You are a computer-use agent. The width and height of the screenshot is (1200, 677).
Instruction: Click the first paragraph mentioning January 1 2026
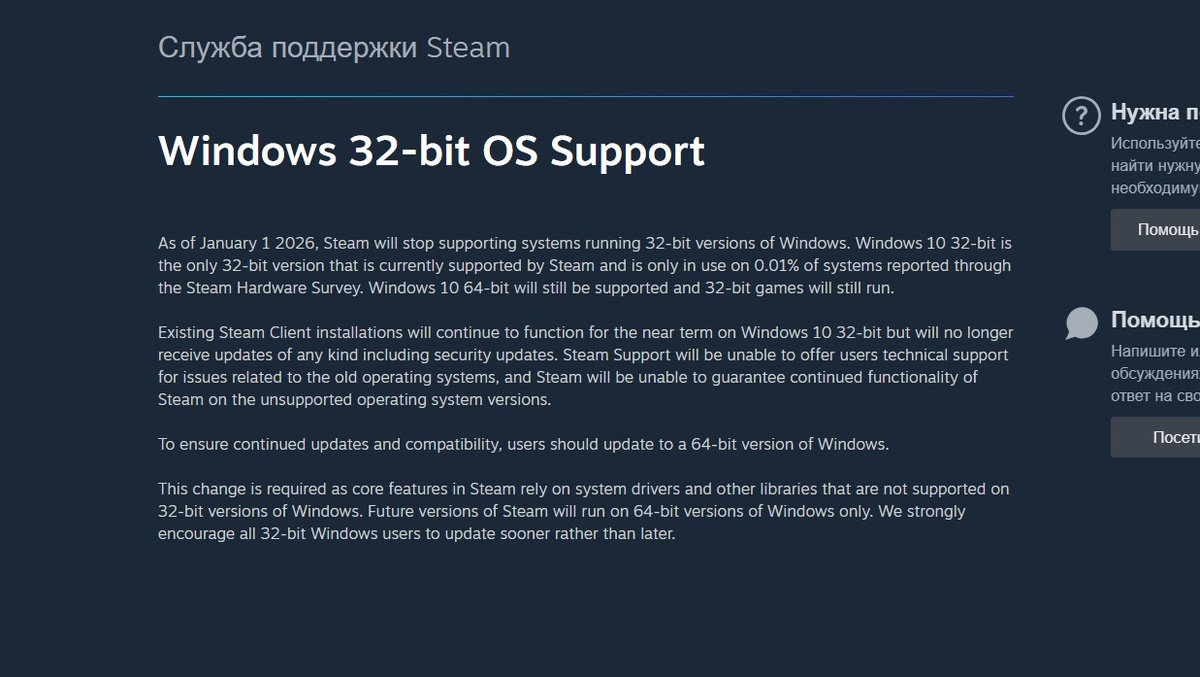[584, 265]
